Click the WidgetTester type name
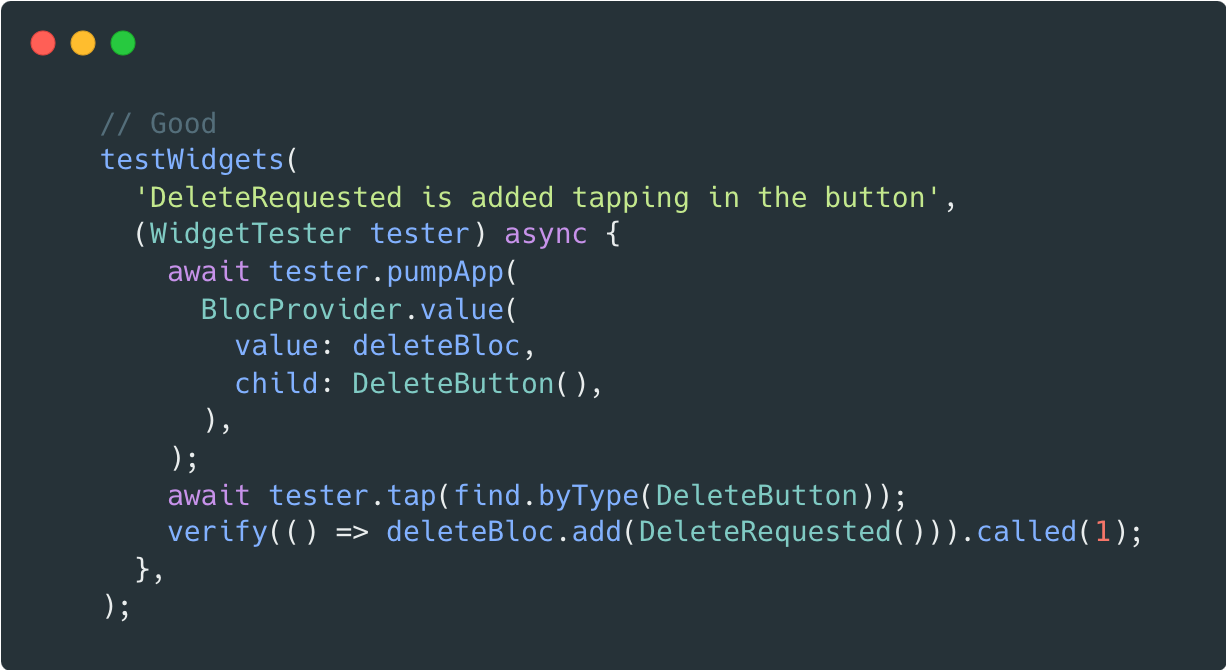Viewport: 1226px width, 670px height. pos(250,234)
